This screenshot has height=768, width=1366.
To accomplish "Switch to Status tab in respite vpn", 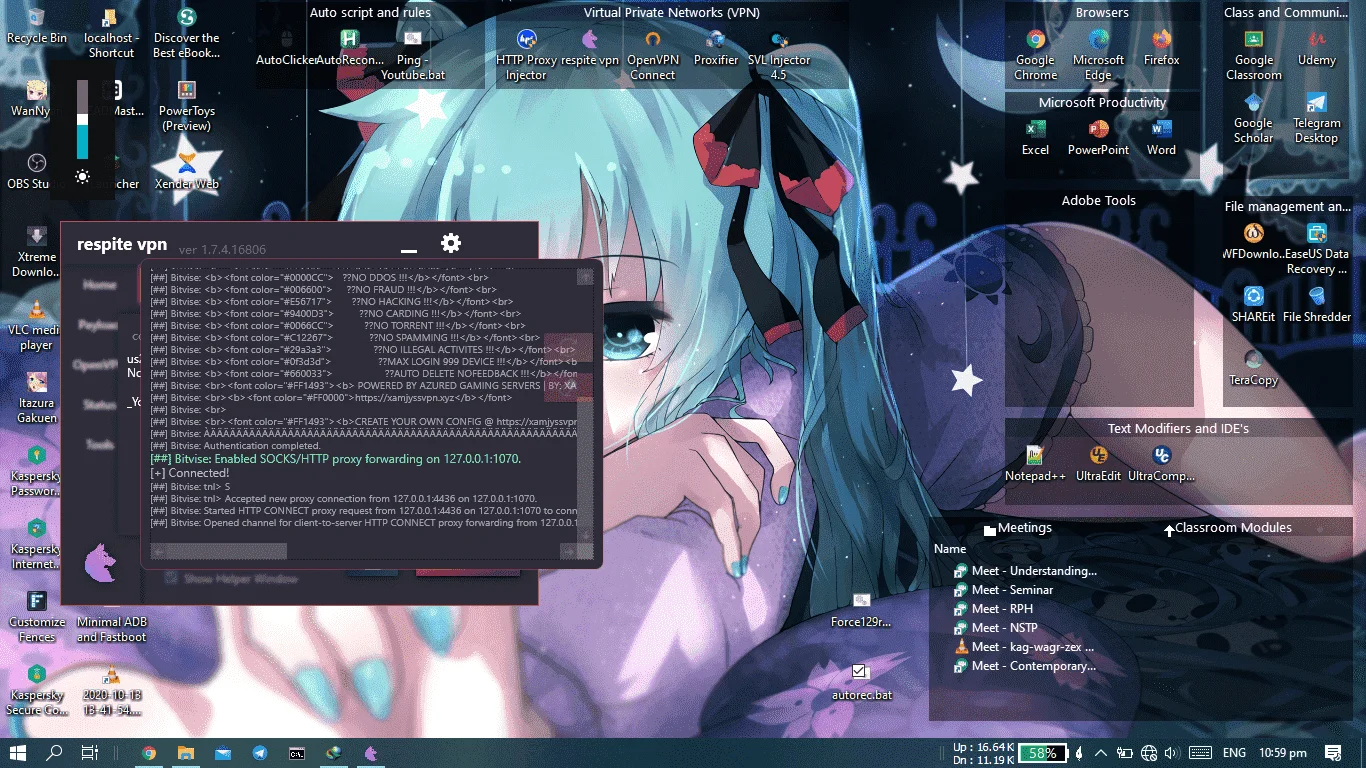I will pyautogui.click(x=99, y=405).
